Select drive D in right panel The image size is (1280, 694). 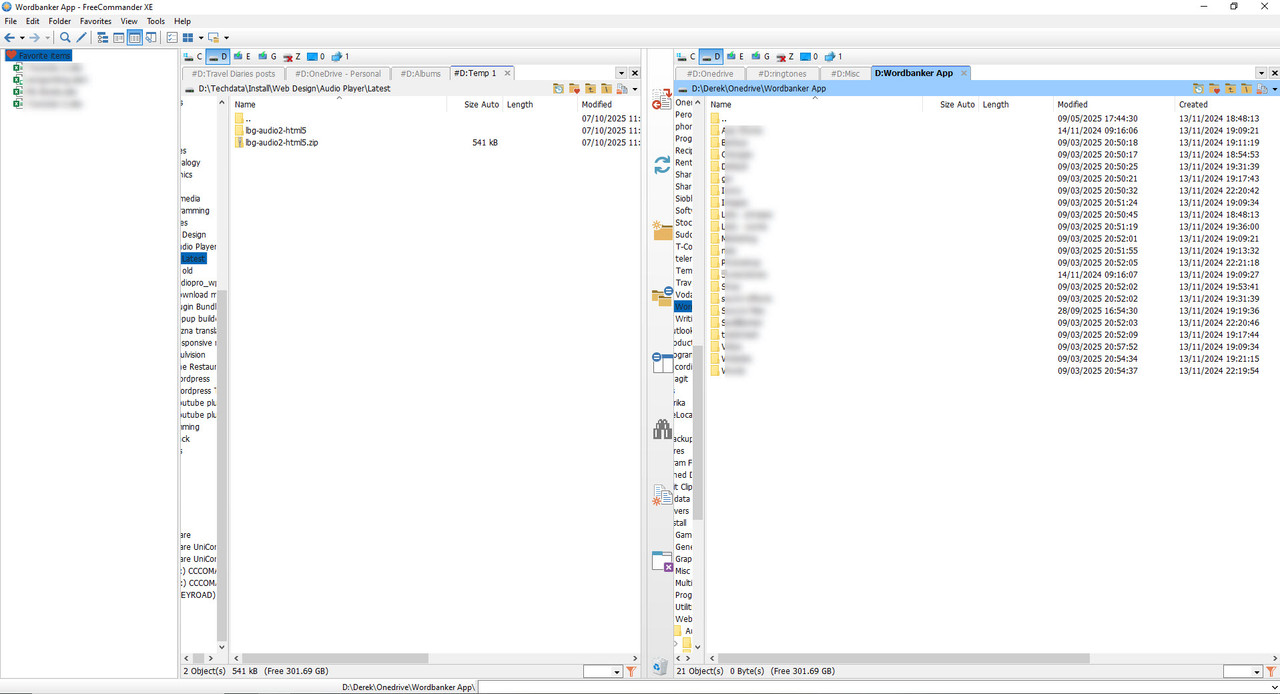(711, 57)
